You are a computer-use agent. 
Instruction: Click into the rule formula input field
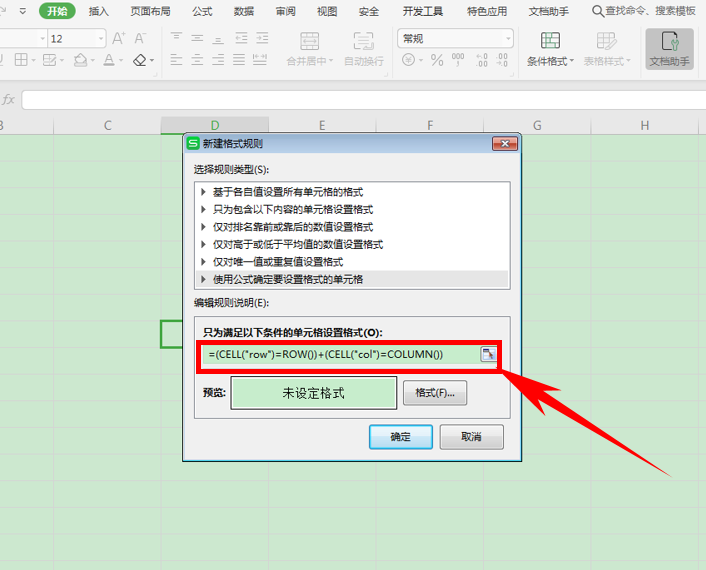click(x=341, y=354)
